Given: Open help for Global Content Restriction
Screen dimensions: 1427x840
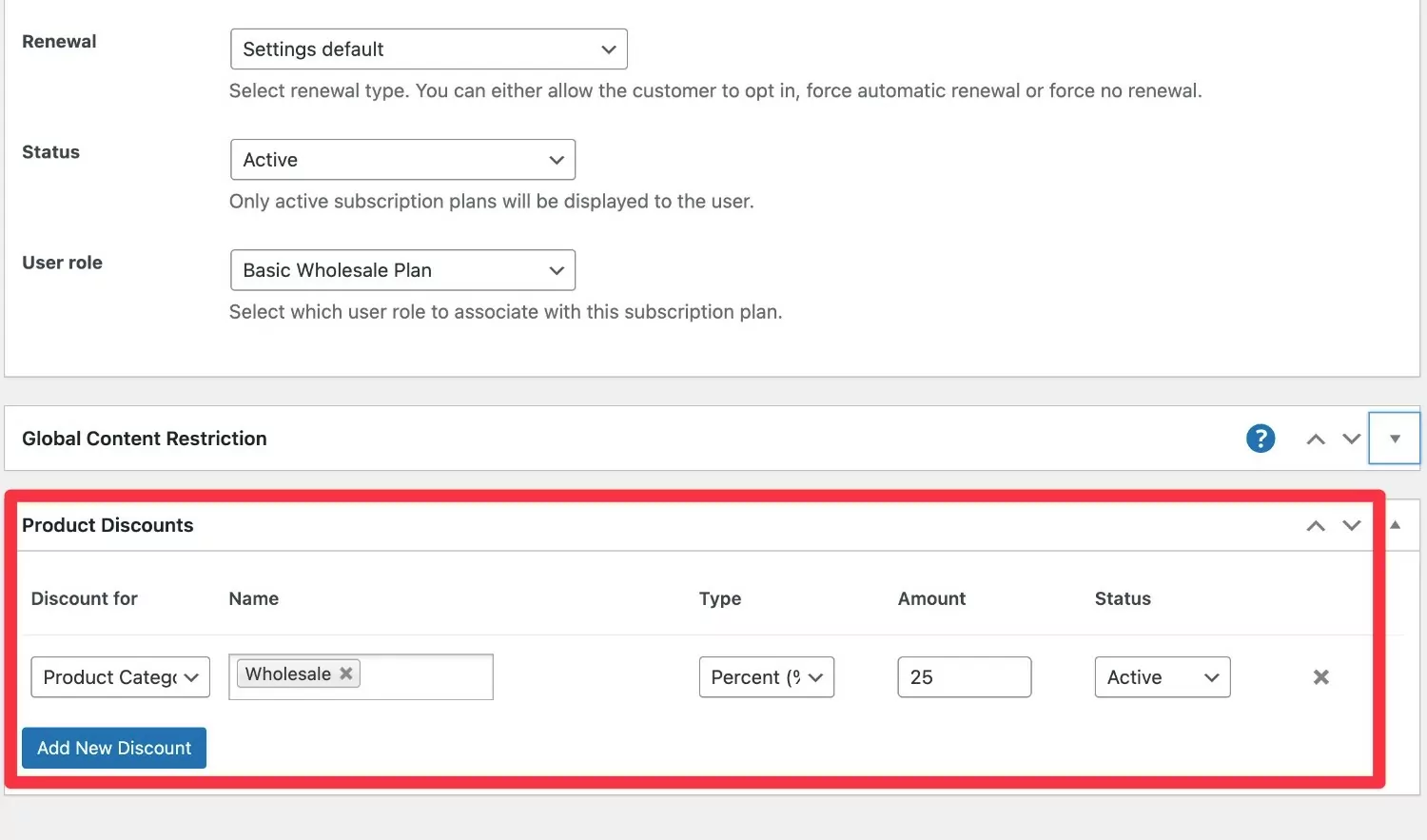Looking at the screenshot, I should pyautogui.click(x=1261, y=439).
